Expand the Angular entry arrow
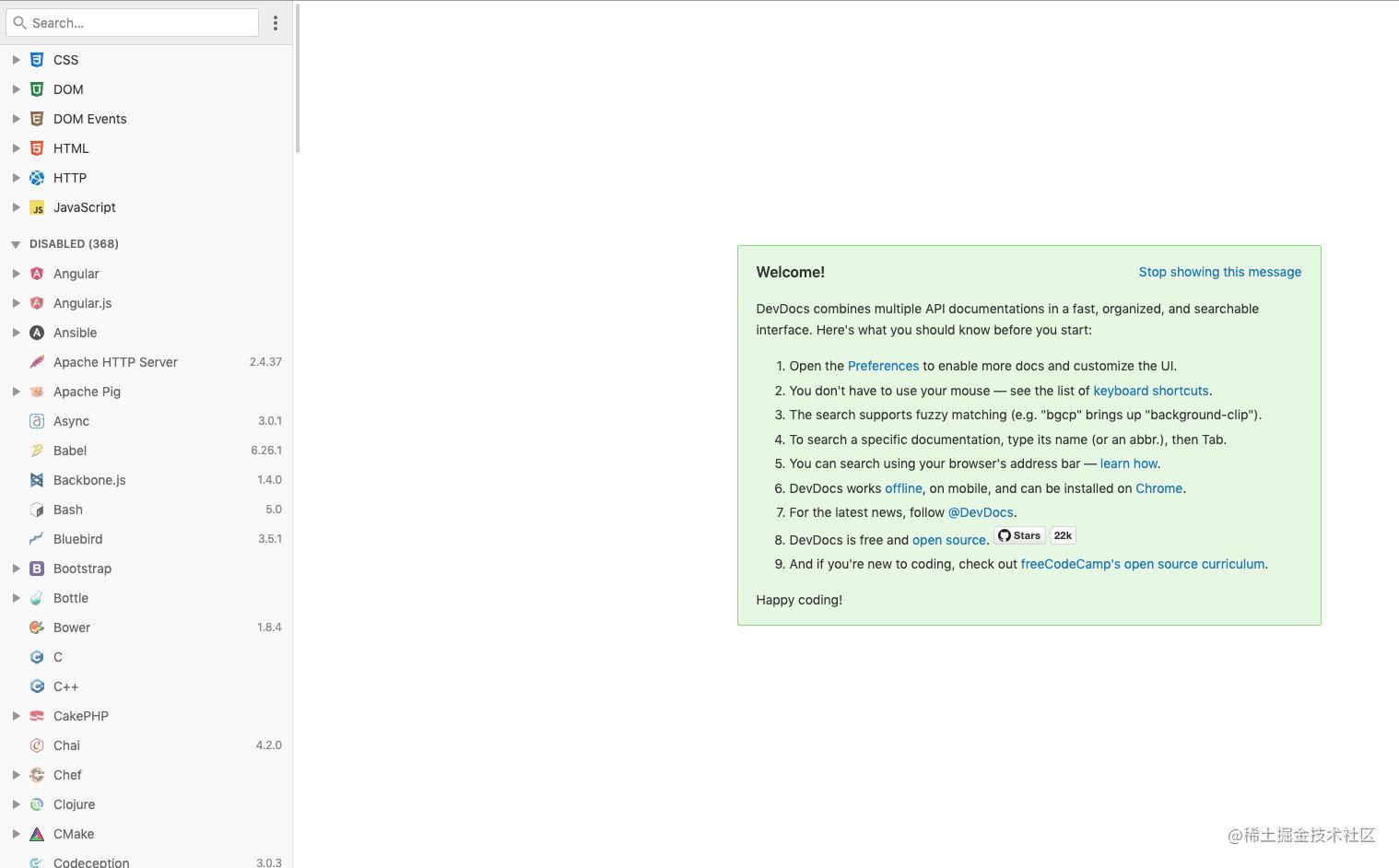The height and width of the screenshot is (868, 1399). 16,274
